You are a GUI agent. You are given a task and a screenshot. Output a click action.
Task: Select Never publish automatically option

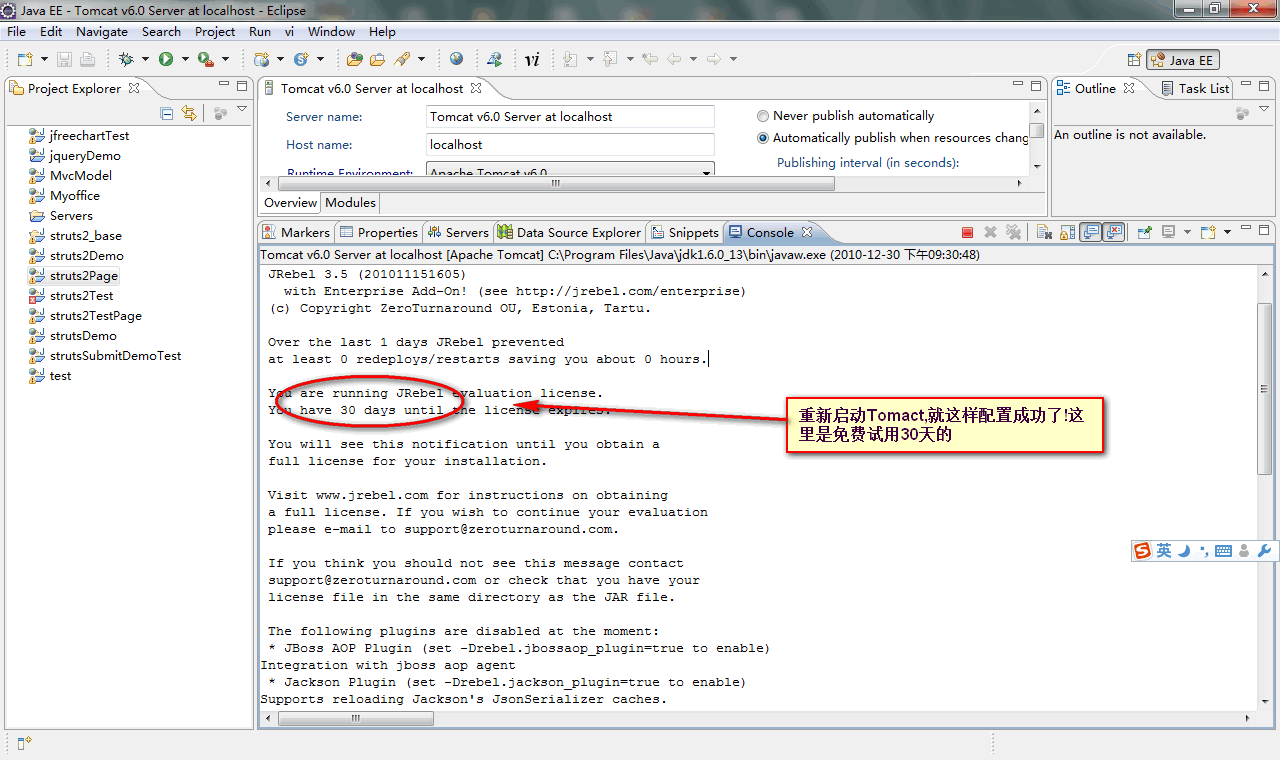846,116
